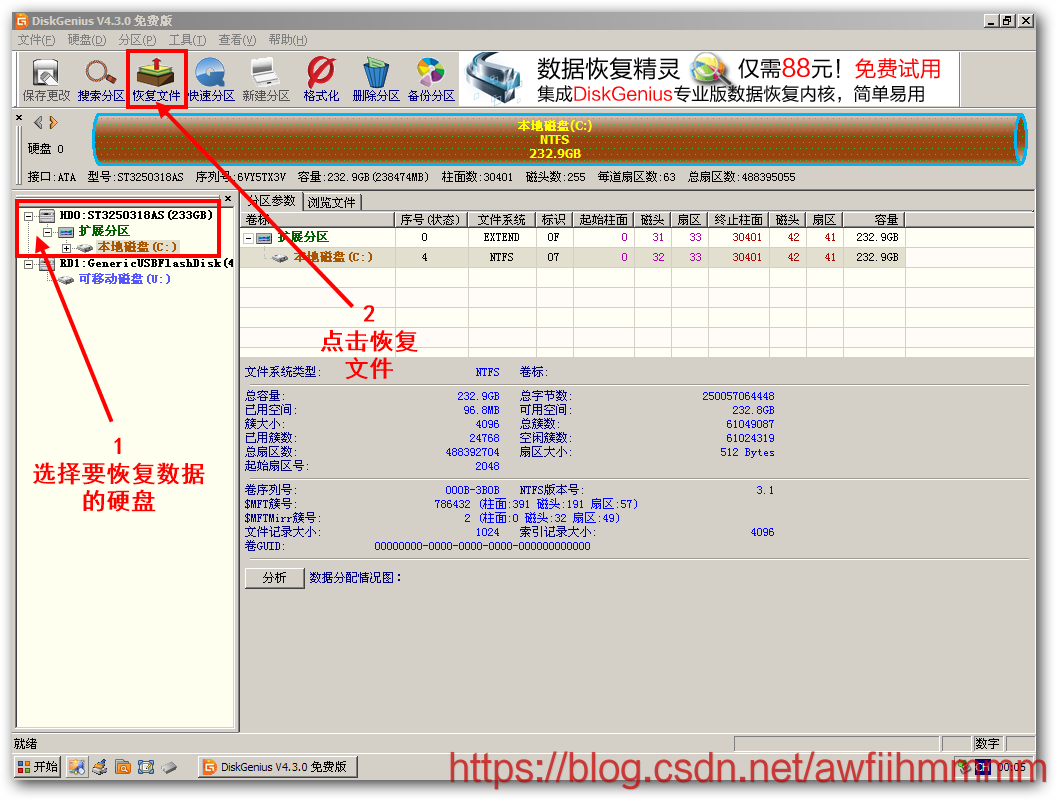Click the 分析 analyze button
1056x800 pixels.
274,578
